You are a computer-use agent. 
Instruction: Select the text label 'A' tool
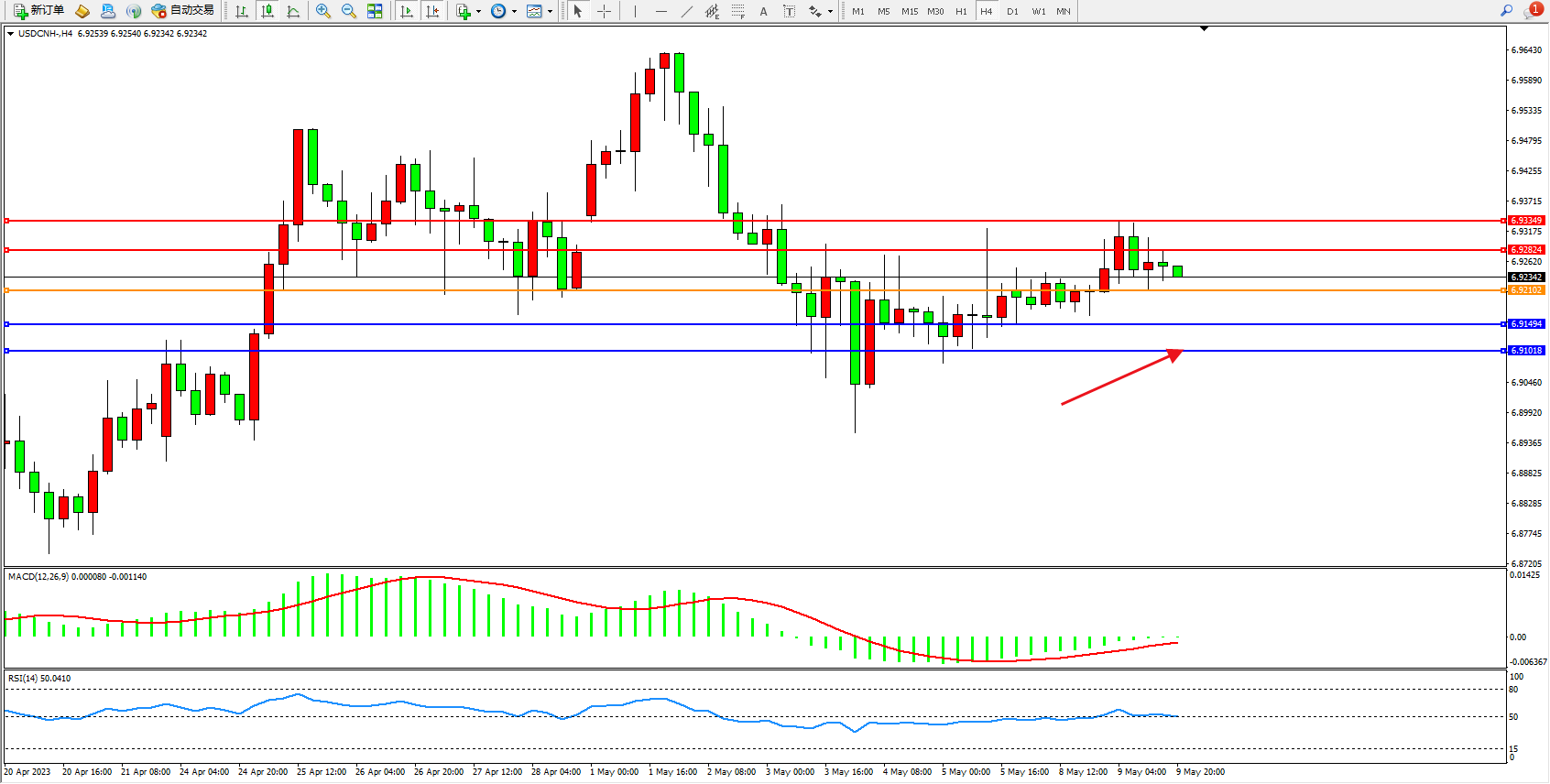pos(763,11)
